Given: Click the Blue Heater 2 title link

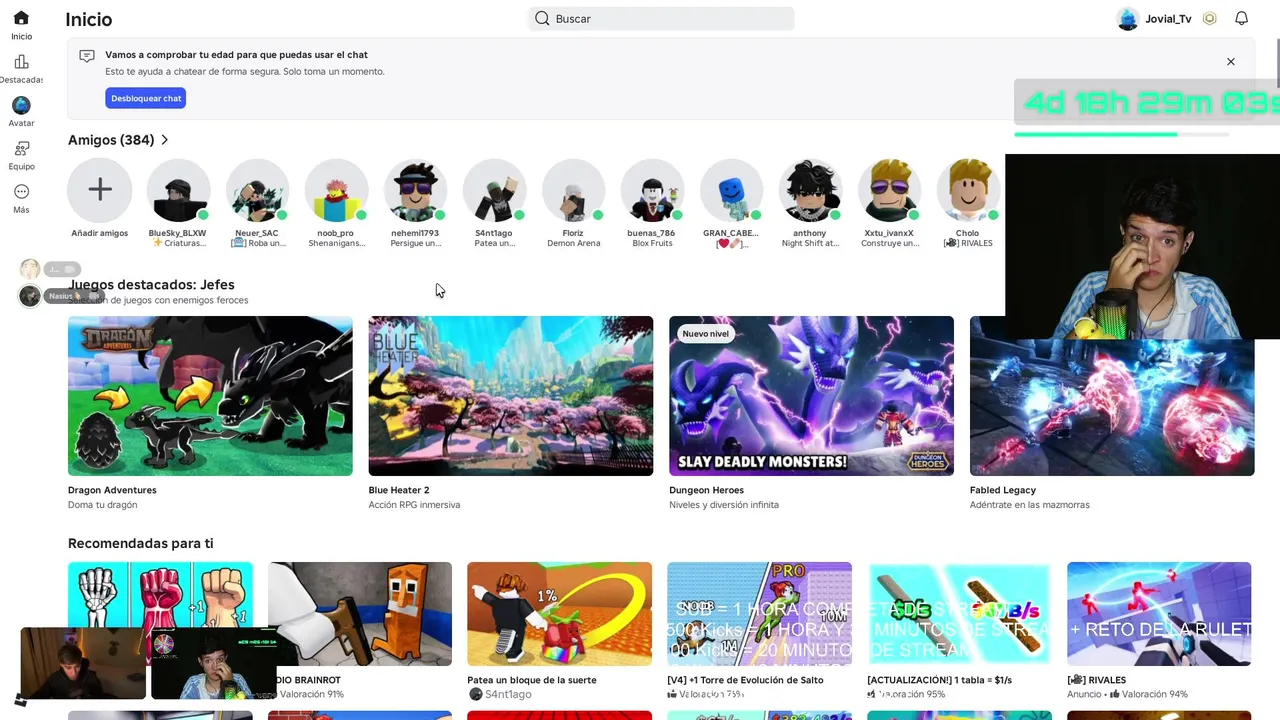Looking at the screenshot, I should [399, 490].
